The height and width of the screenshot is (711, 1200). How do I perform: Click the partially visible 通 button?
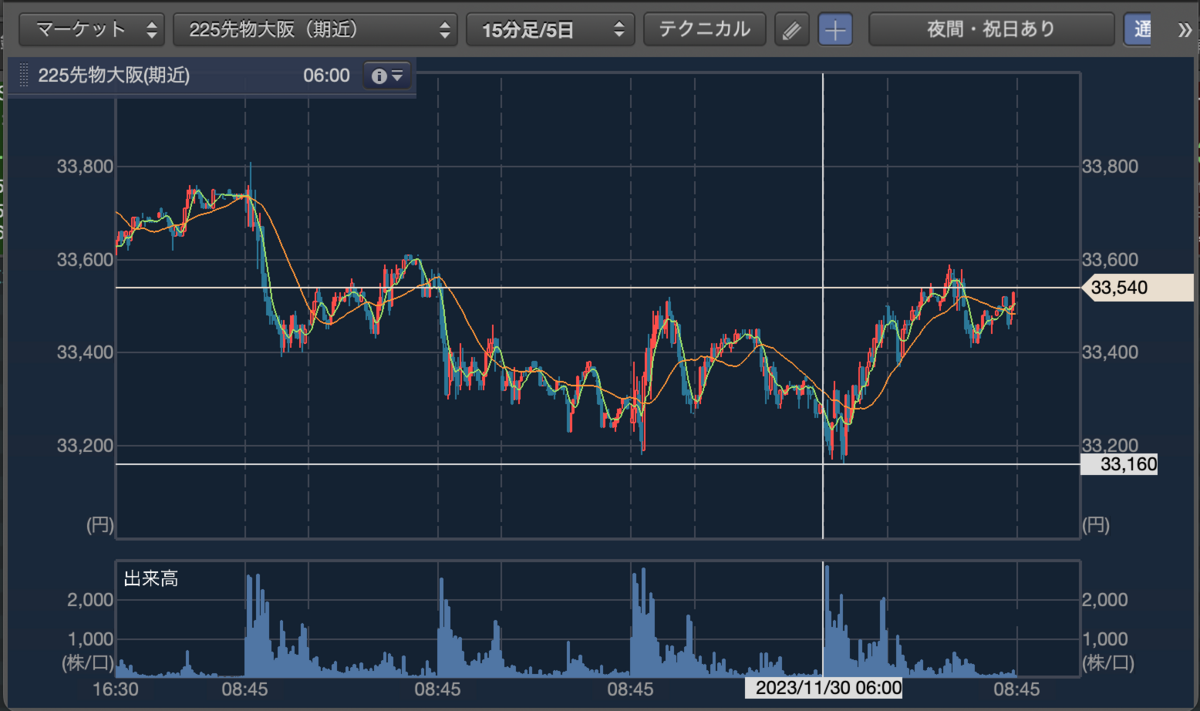pyautogui.click(x=1137, y=29)
